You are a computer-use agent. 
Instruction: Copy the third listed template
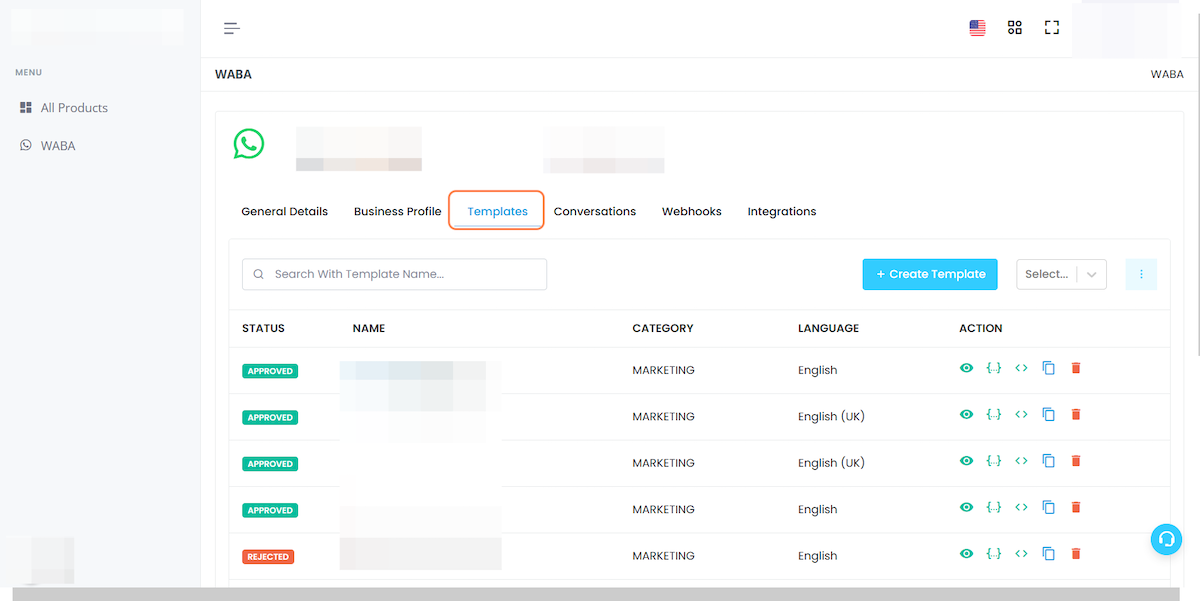pyautogui.click(x=1048, y=461)
